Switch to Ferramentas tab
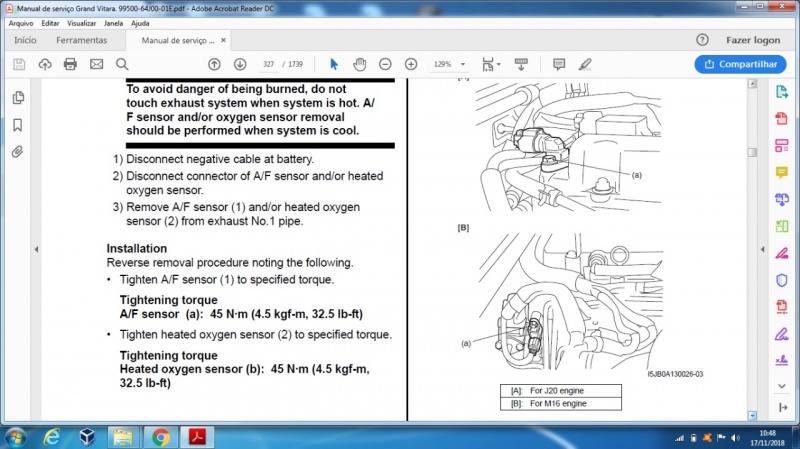 pos(82,40)
